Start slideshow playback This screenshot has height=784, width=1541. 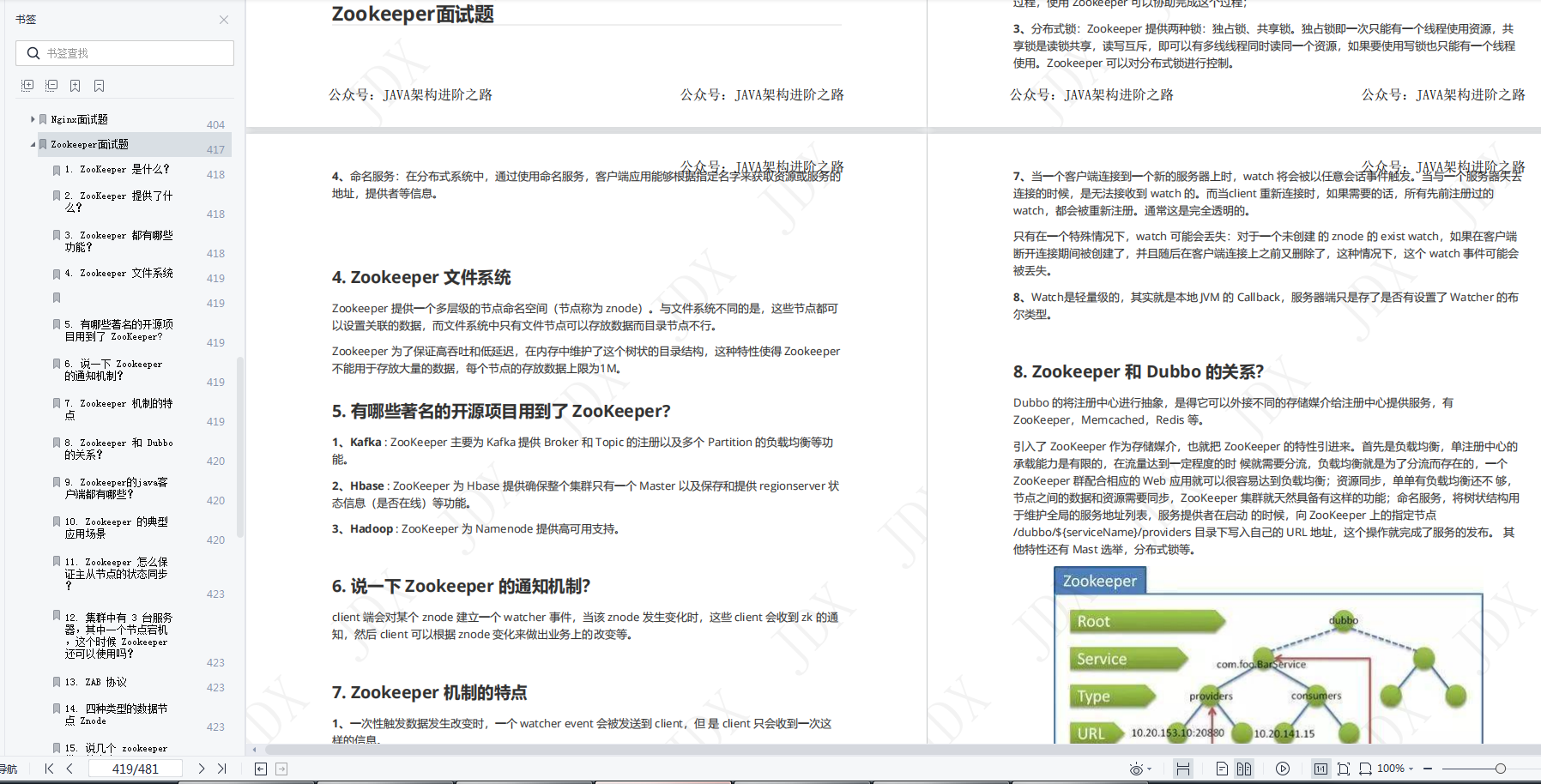click(1283, 769)
